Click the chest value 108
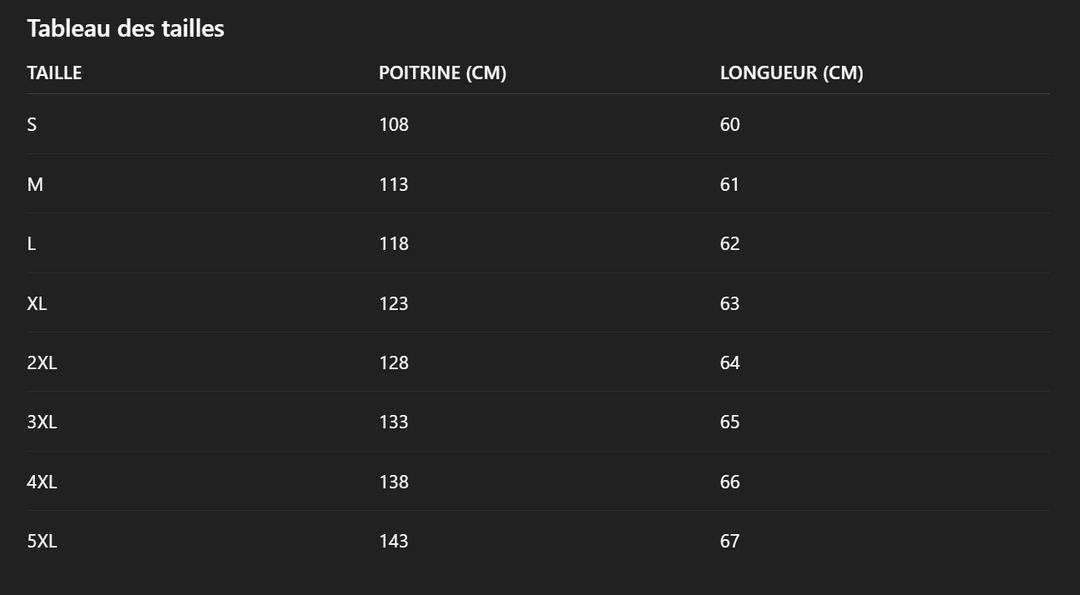The width and height of the screenshot is (1080, 595). pyautogui.click(x=394, y=125)
